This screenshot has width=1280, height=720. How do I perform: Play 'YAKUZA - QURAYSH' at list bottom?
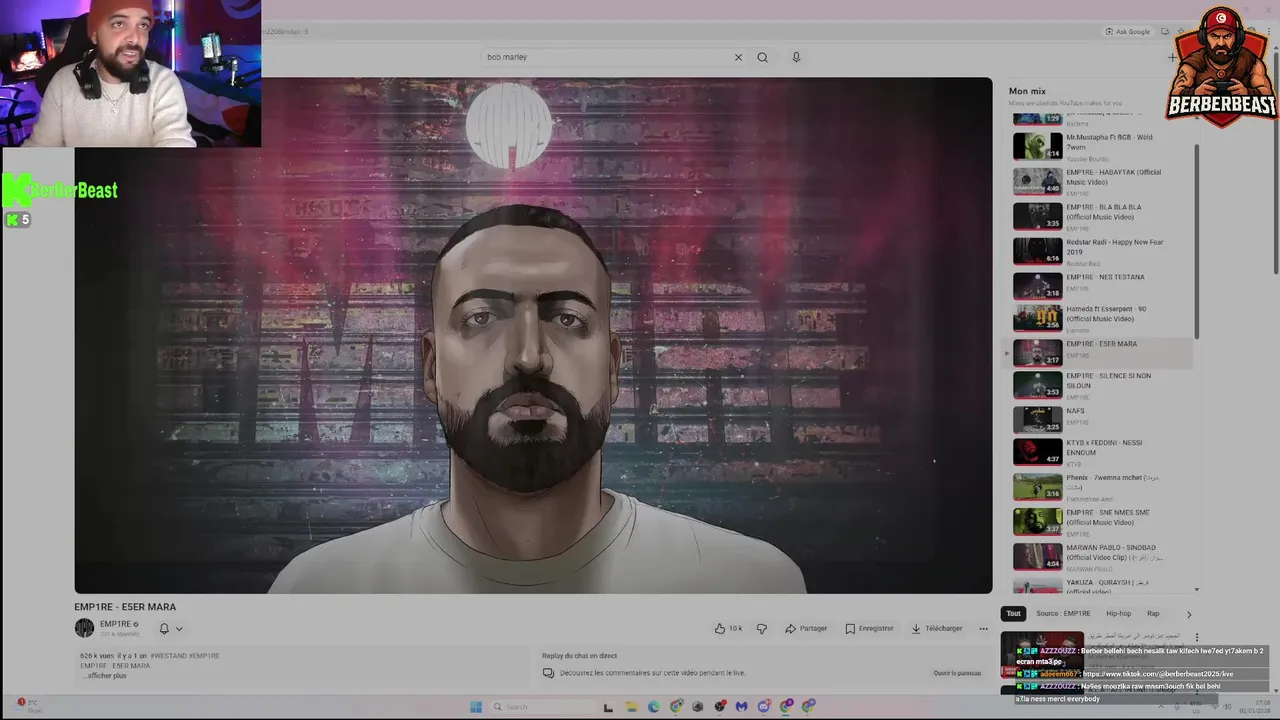[x=1102, y=586]
